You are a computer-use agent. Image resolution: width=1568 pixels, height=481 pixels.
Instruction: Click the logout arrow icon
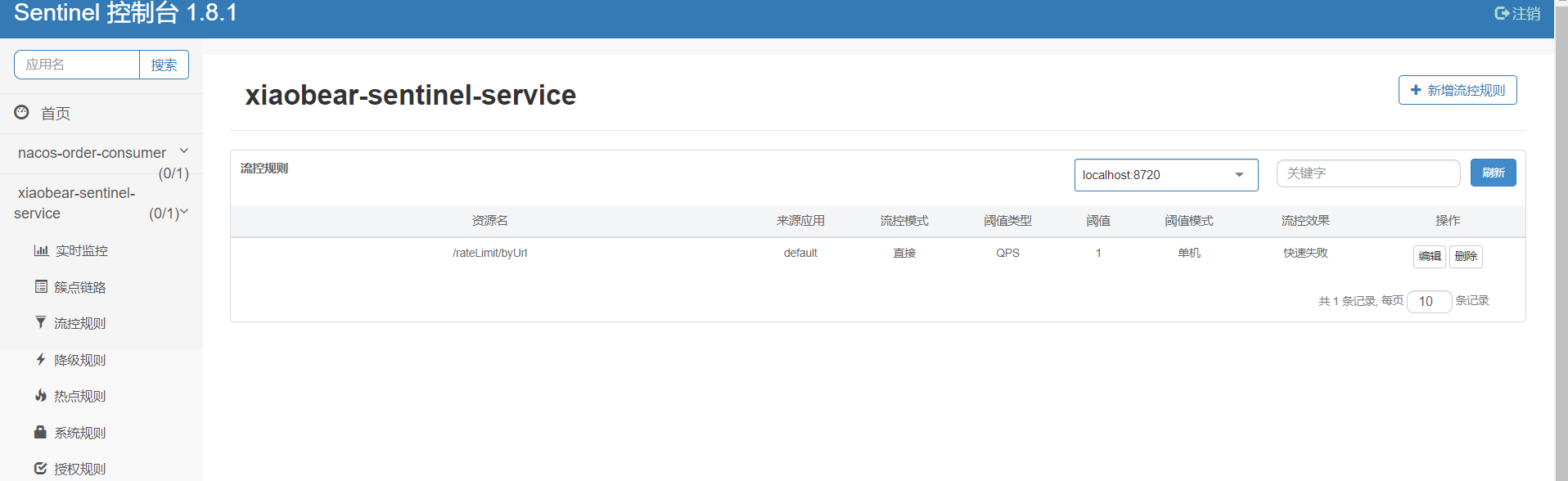(x=1502, y=13)
